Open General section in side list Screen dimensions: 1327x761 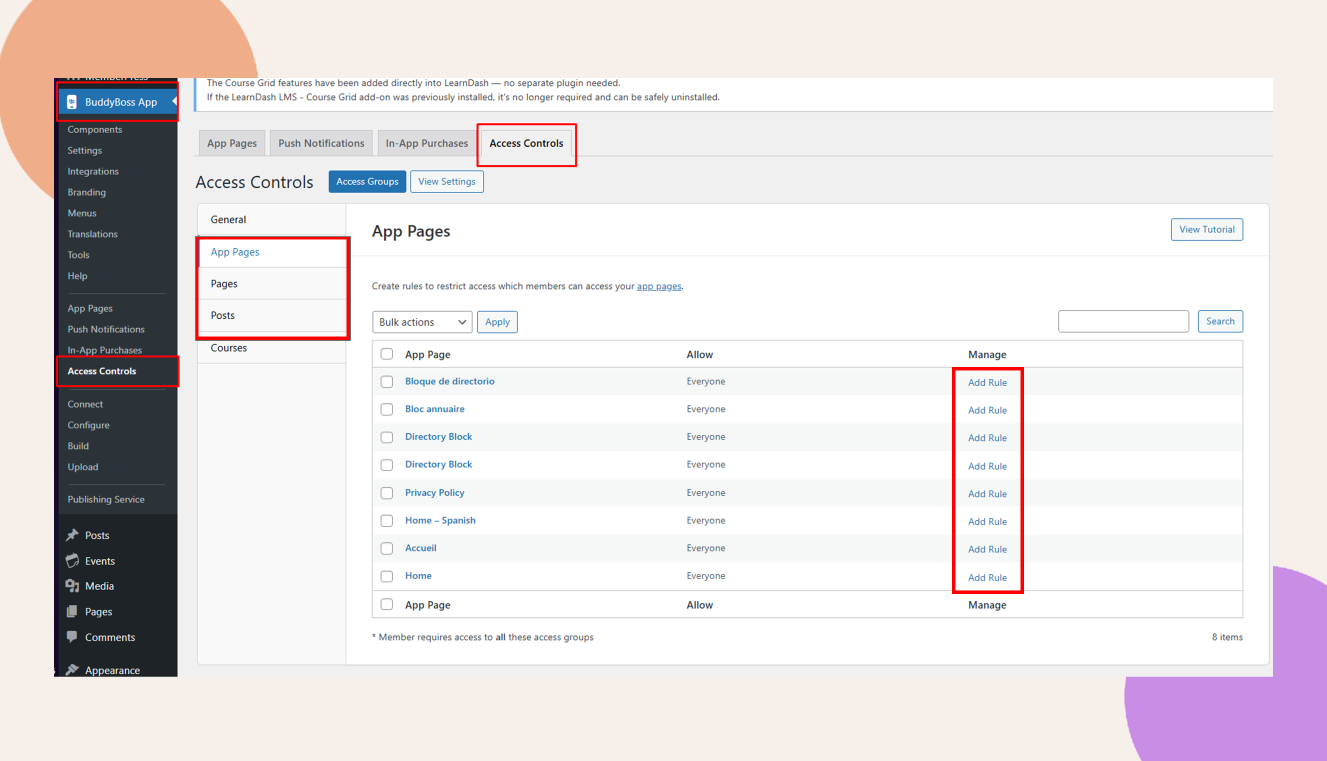click(272, 220)
